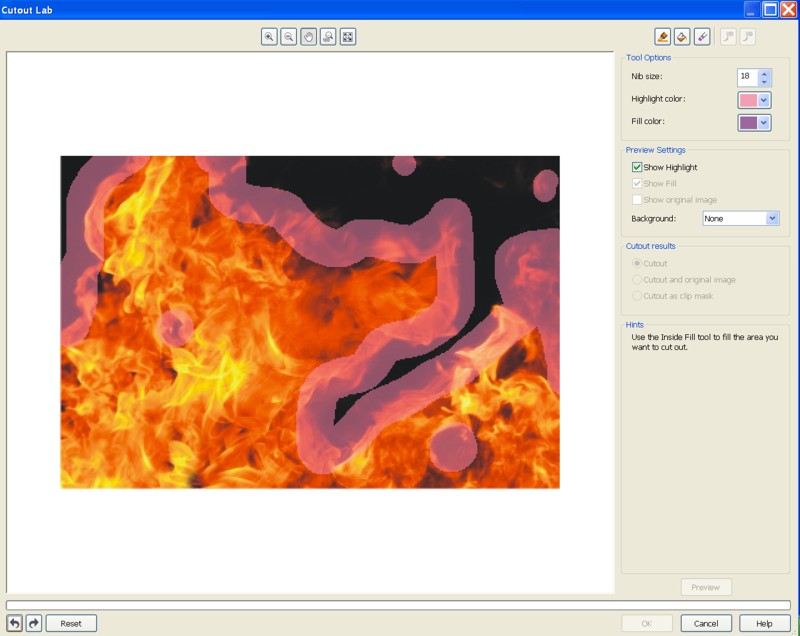
Task: Toggle the Show Highlight checkbox
Action: point(637,167)
